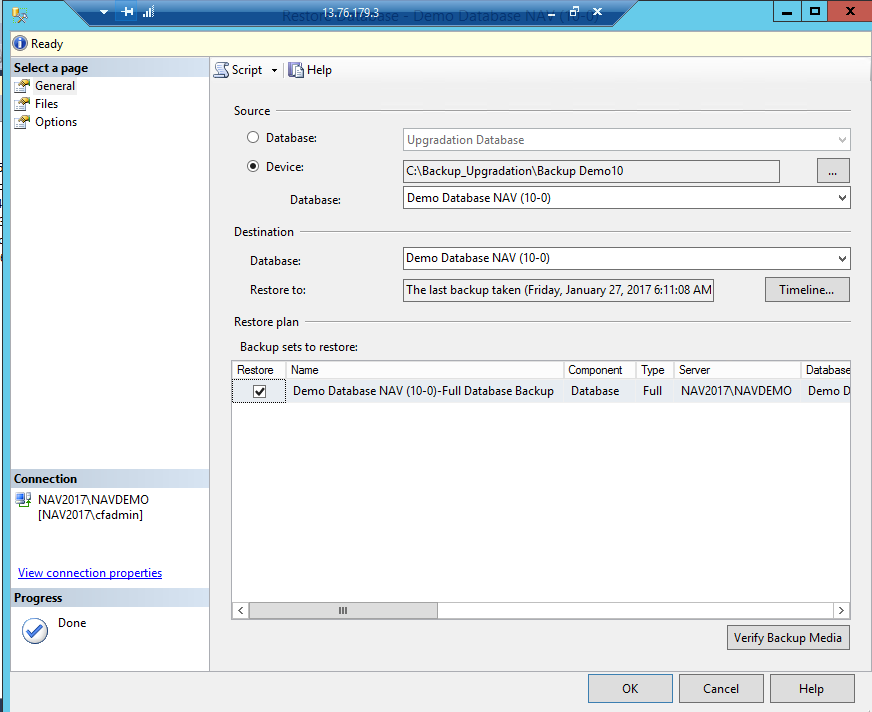Select the Device source radio button

click(x=253, y=166)
